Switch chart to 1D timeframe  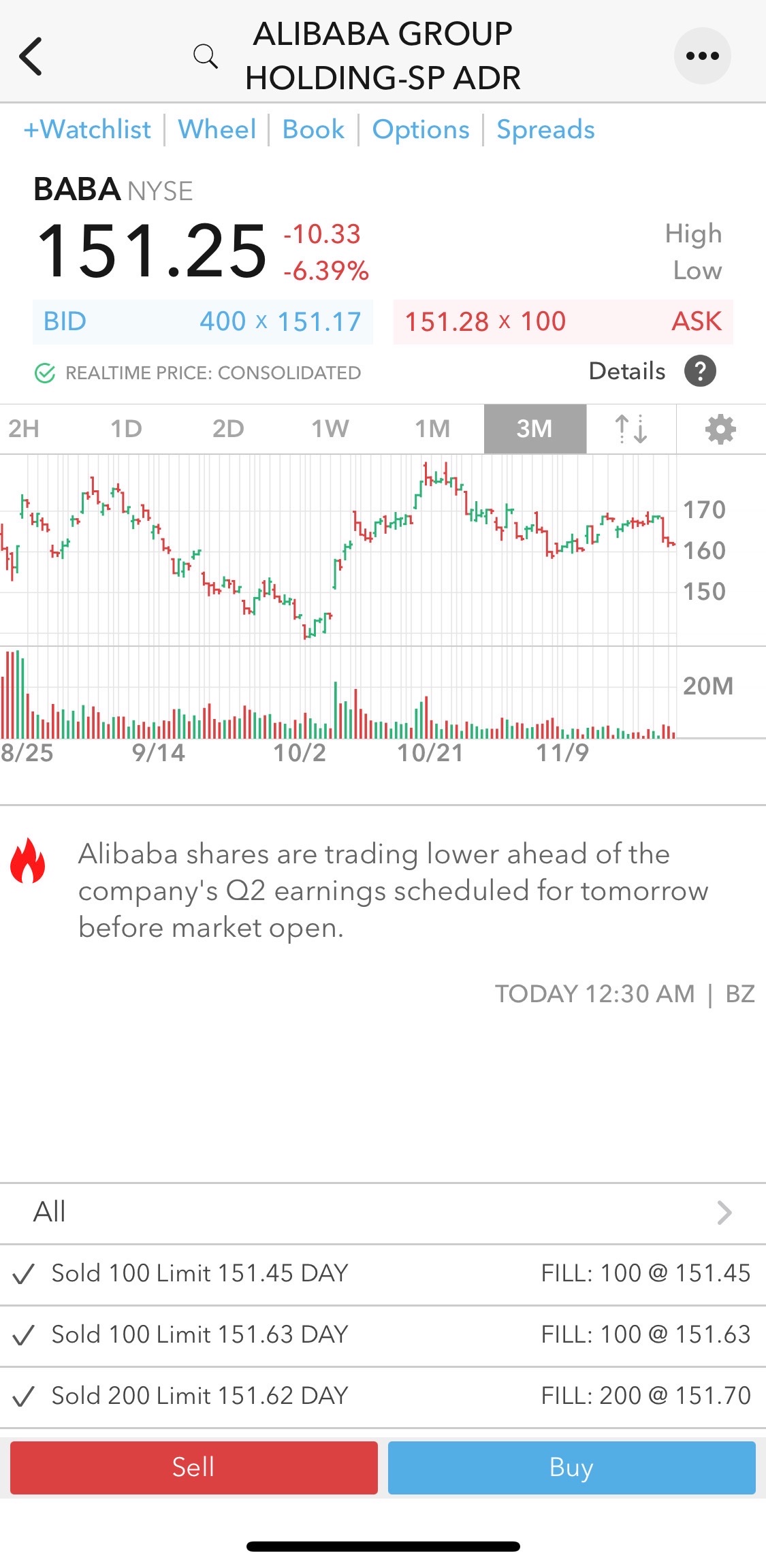pos(126,429)
